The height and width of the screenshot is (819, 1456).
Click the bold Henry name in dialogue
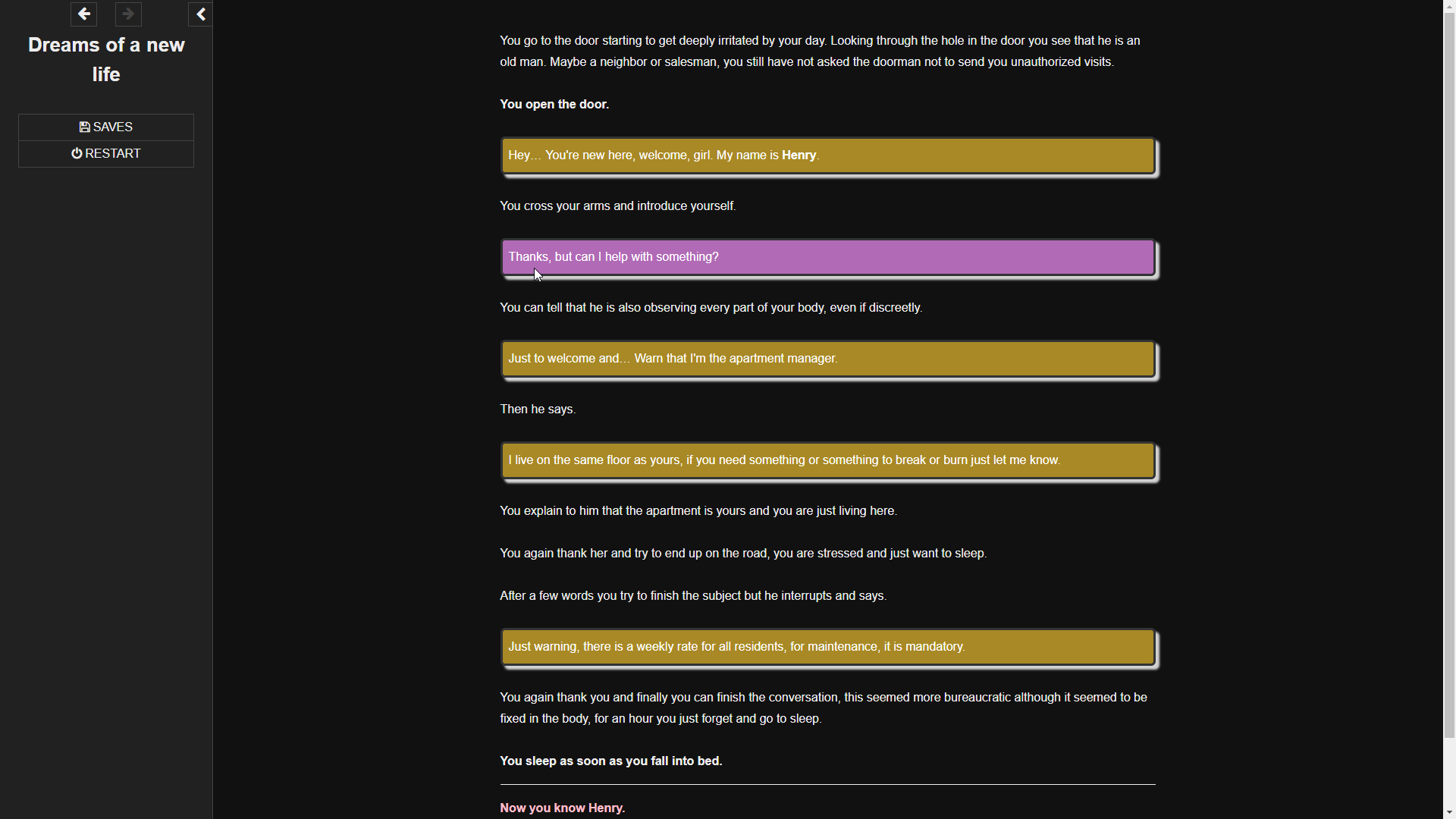(799, 155)
